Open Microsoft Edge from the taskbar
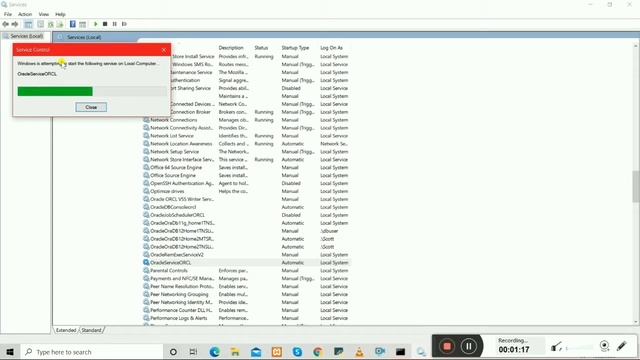This screenshot has height=360, width=640. (215, 351)
